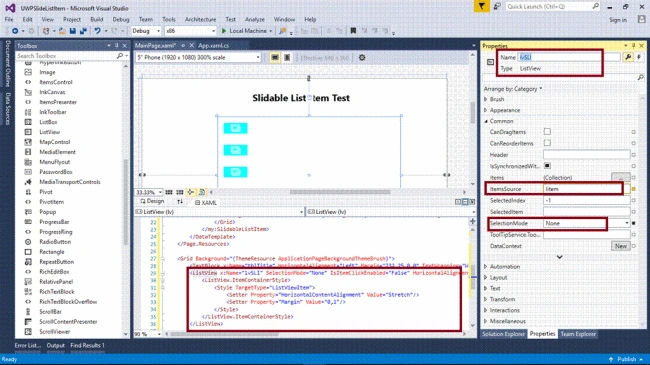Click the navigate backward toolbar icon
The image size is (650, 365).
pos(15,31)
